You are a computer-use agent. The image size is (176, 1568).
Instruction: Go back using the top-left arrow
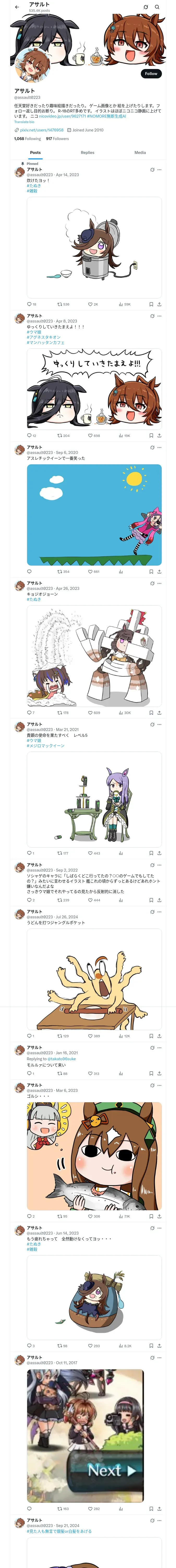[17, 7]
